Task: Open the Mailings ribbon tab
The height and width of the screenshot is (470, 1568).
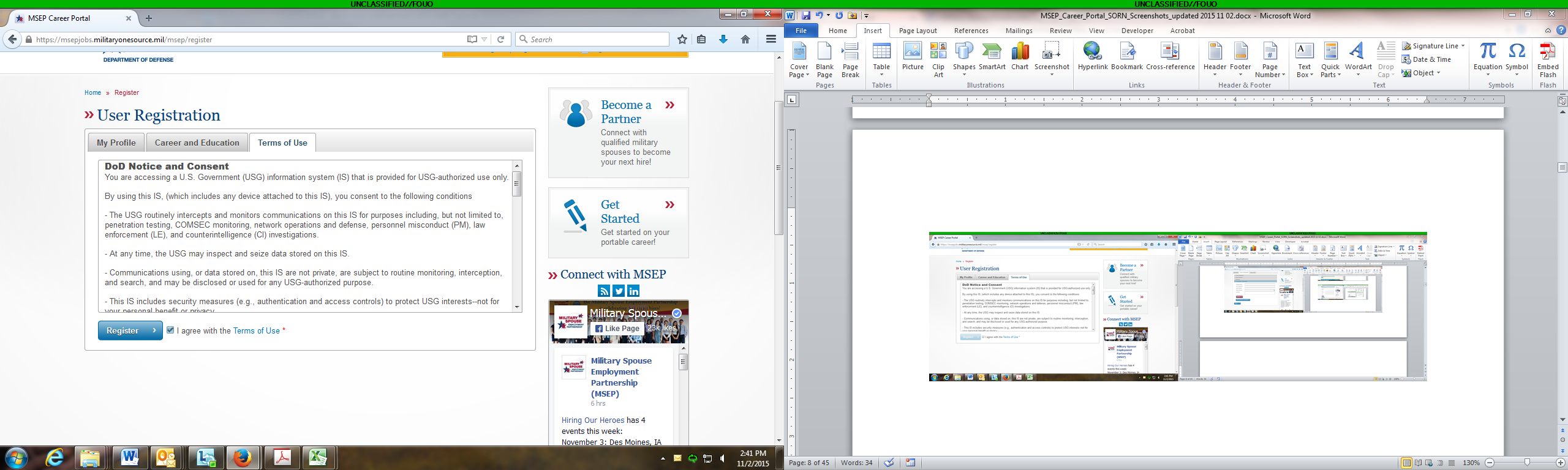Action: (x=1019, y=31)
